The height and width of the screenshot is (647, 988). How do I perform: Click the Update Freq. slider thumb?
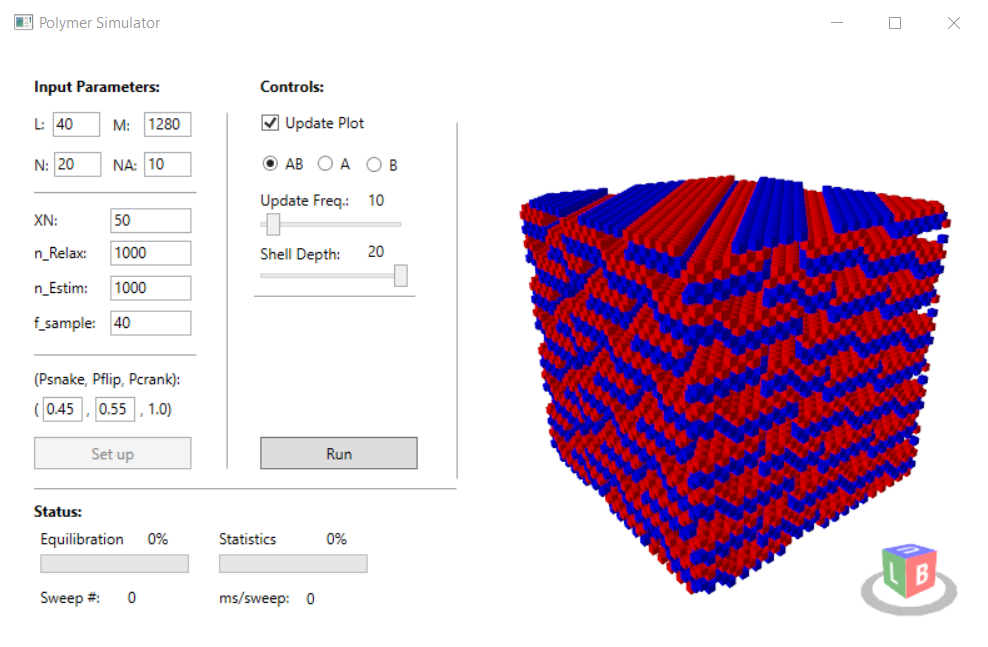272,225
